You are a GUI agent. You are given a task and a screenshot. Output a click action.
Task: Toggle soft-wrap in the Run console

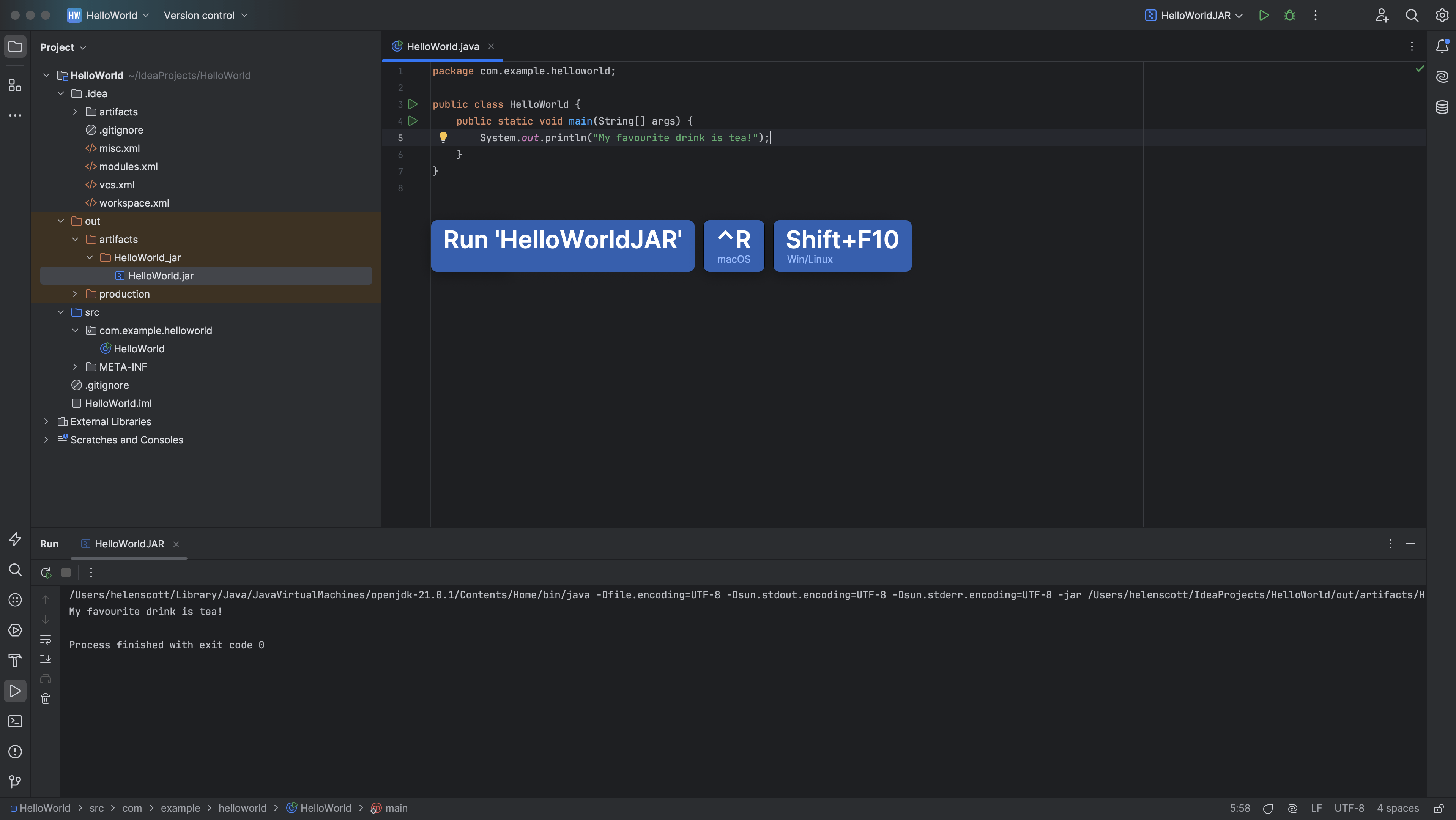tap(46, 640)
